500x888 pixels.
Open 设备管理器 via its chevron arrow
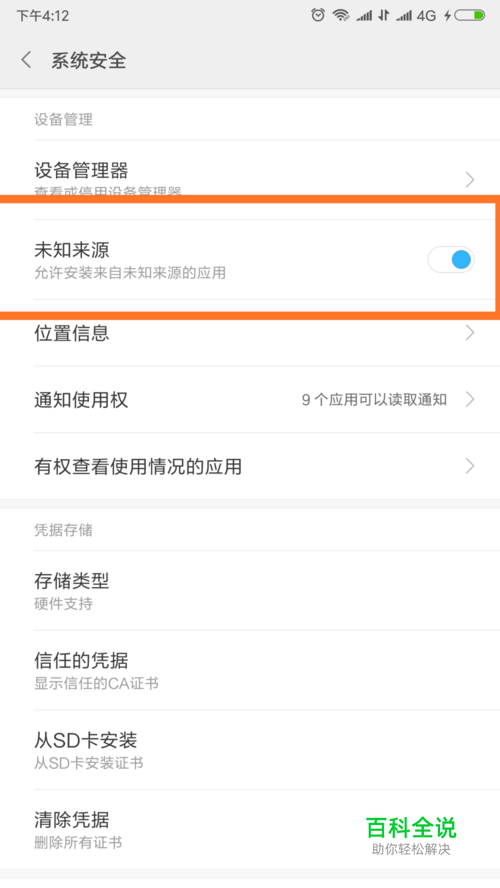pos(469,180)
